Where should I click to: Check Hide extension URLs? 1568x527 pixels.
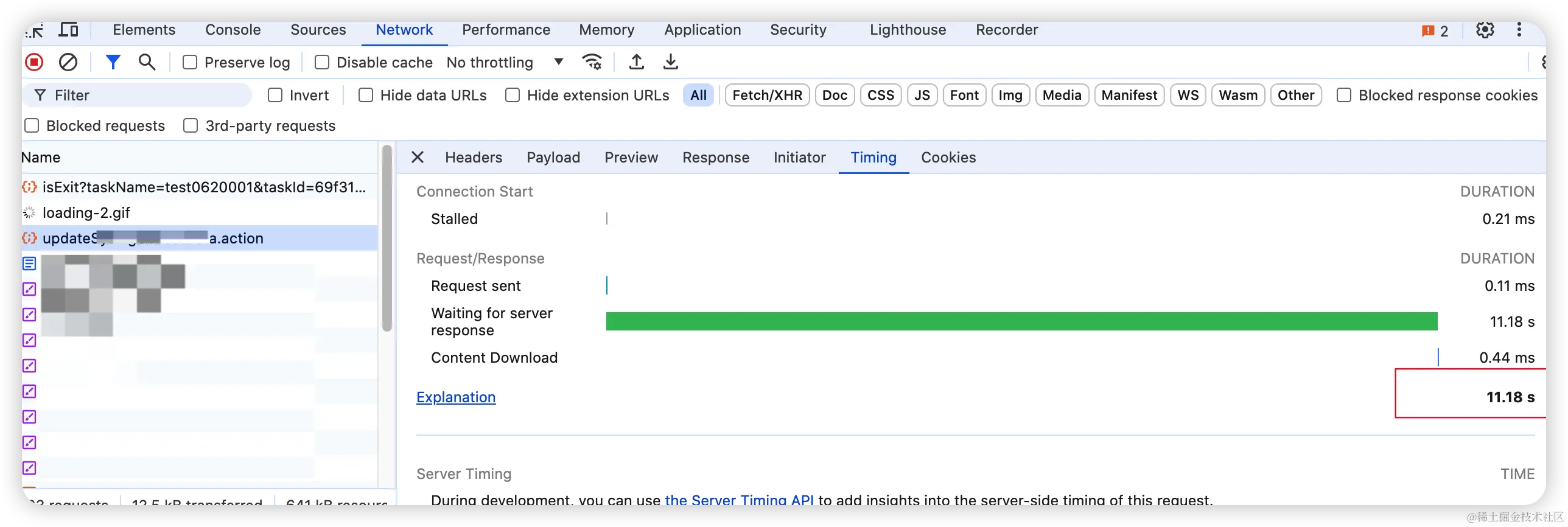[513, 96]
